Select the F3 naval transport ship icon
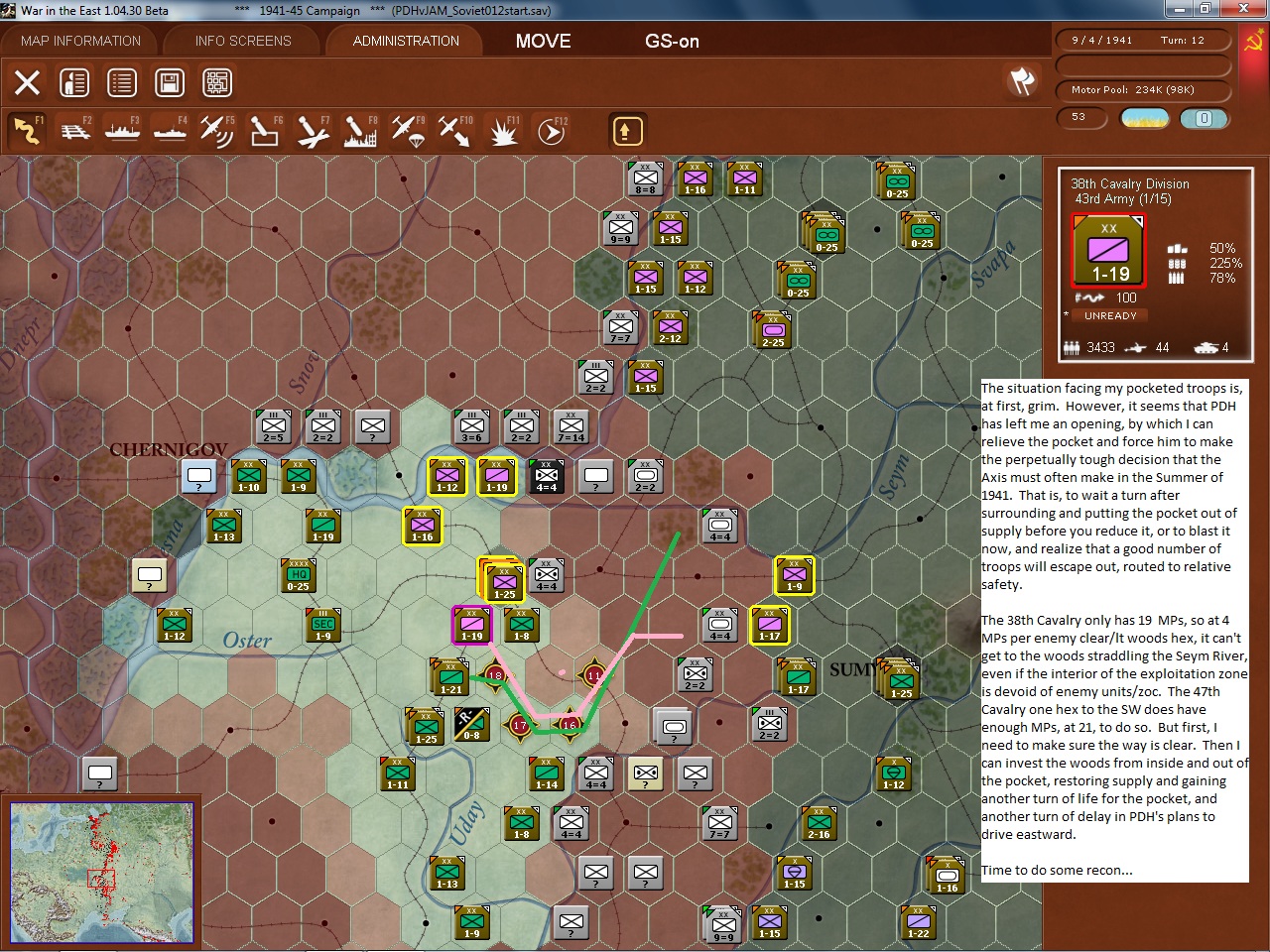This screenshot has width=1270, height=952. click(123, 130)
